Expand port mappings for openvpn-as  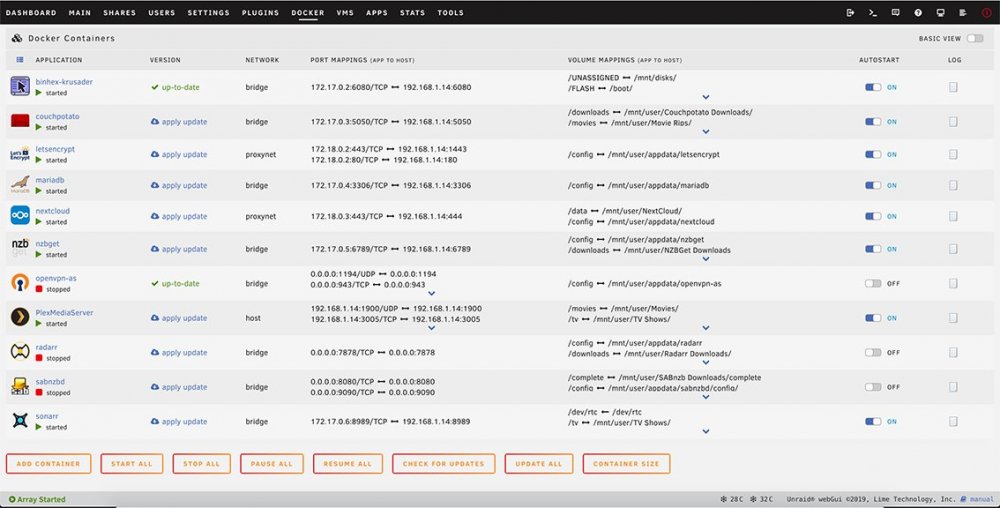click(432, 294)
